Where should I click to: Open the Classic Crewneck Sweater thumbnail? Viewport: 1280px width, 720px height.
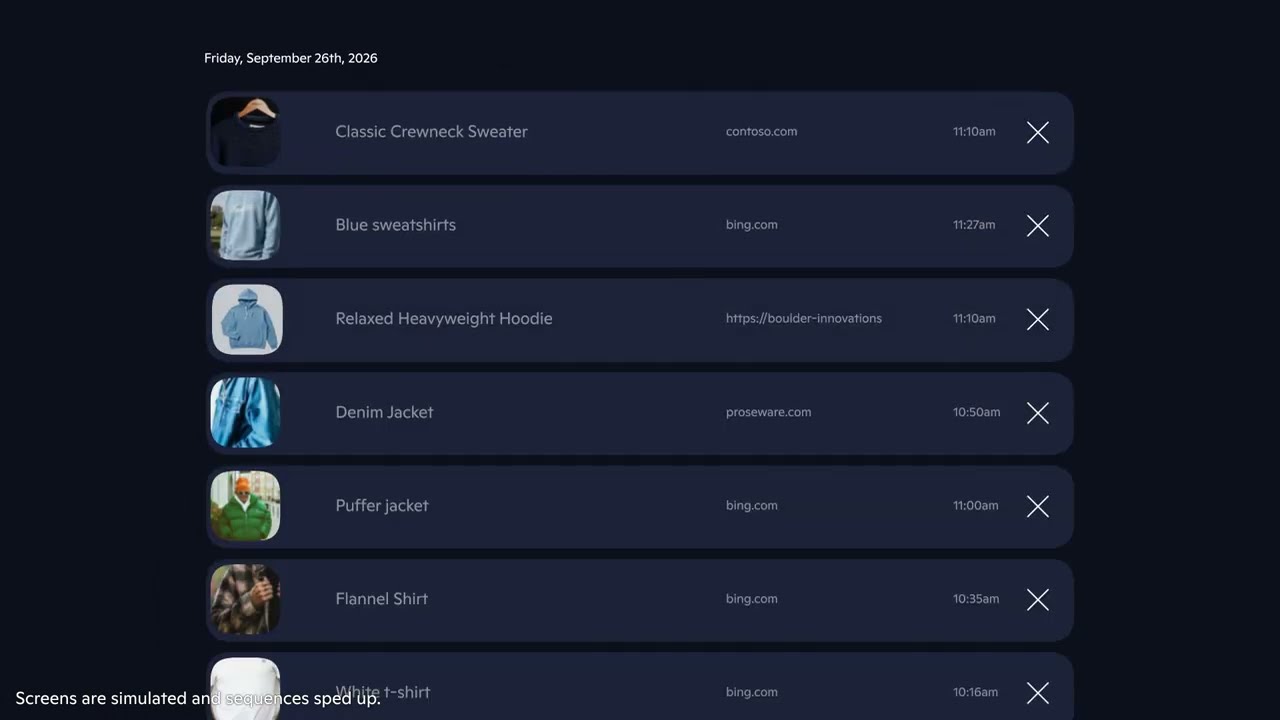[246, 132]
